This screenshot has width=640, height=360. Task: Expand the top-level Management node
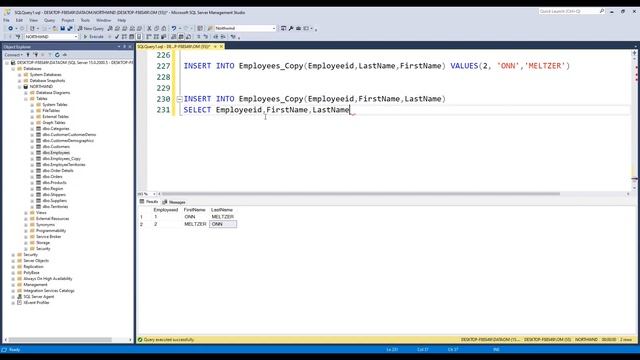(x=13, y=284)
